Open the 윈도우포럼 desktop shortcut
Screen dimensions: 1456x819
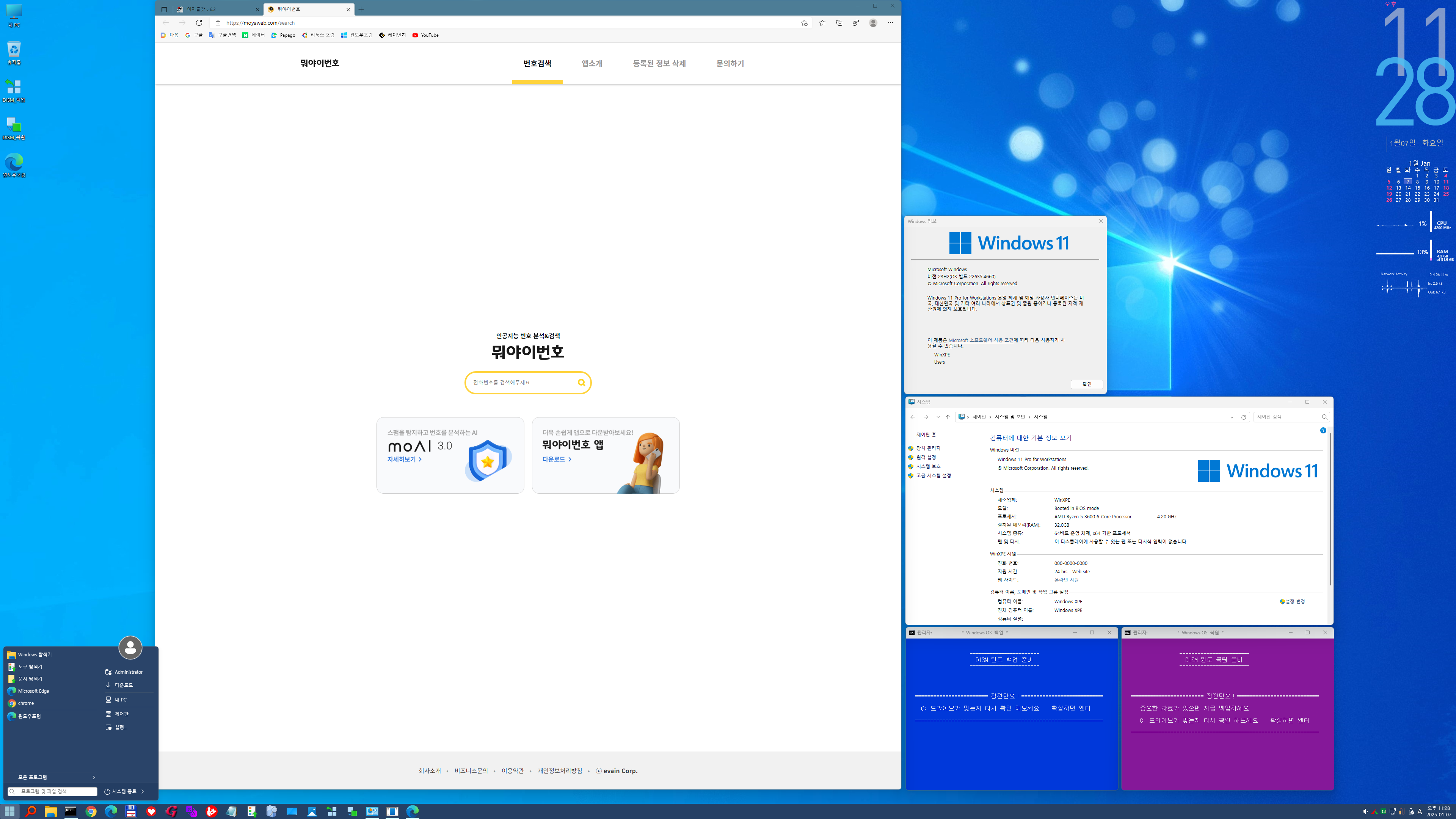pyautogui.click(x=14, y=165)
